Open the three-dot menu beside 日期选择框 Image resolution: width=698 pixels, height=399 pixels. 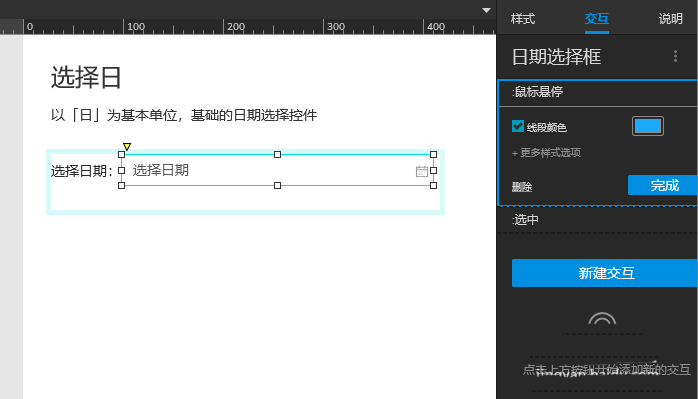pos(675,56)
